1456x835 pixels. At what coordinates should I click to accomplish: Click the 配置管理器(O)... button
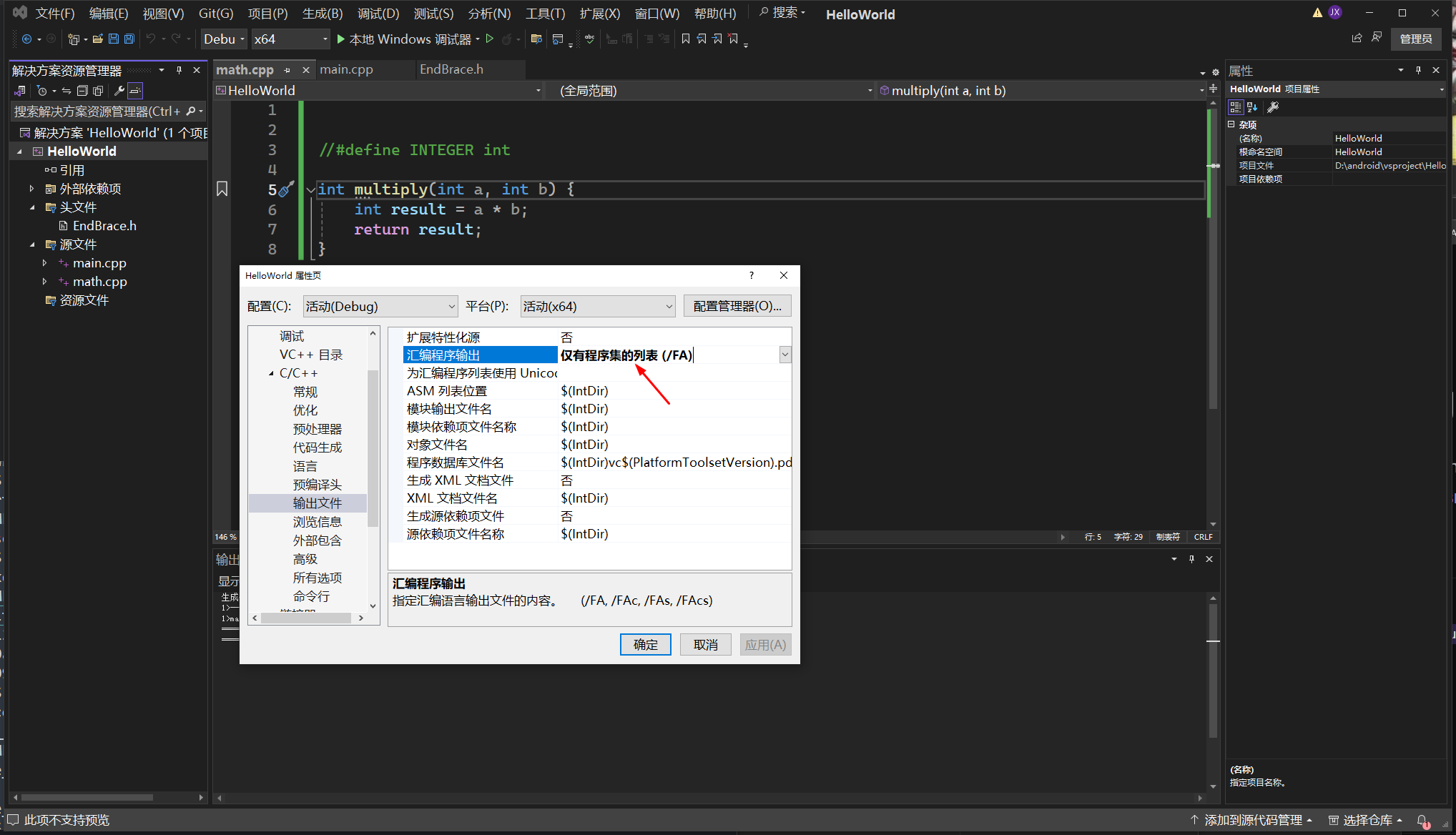pos(737,307)
